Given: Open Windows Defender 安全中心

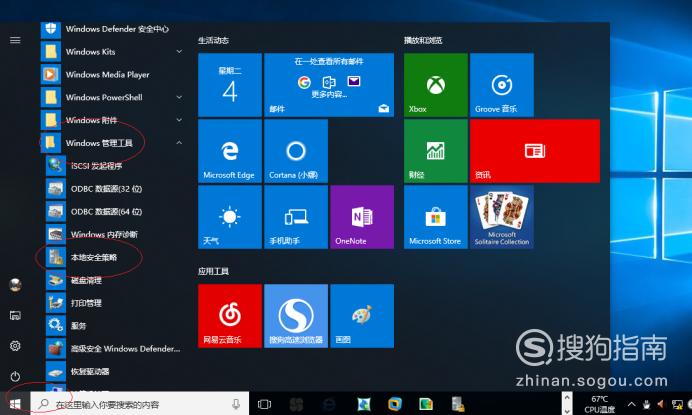Looking at the screenshot, I should tap(113, 29).
